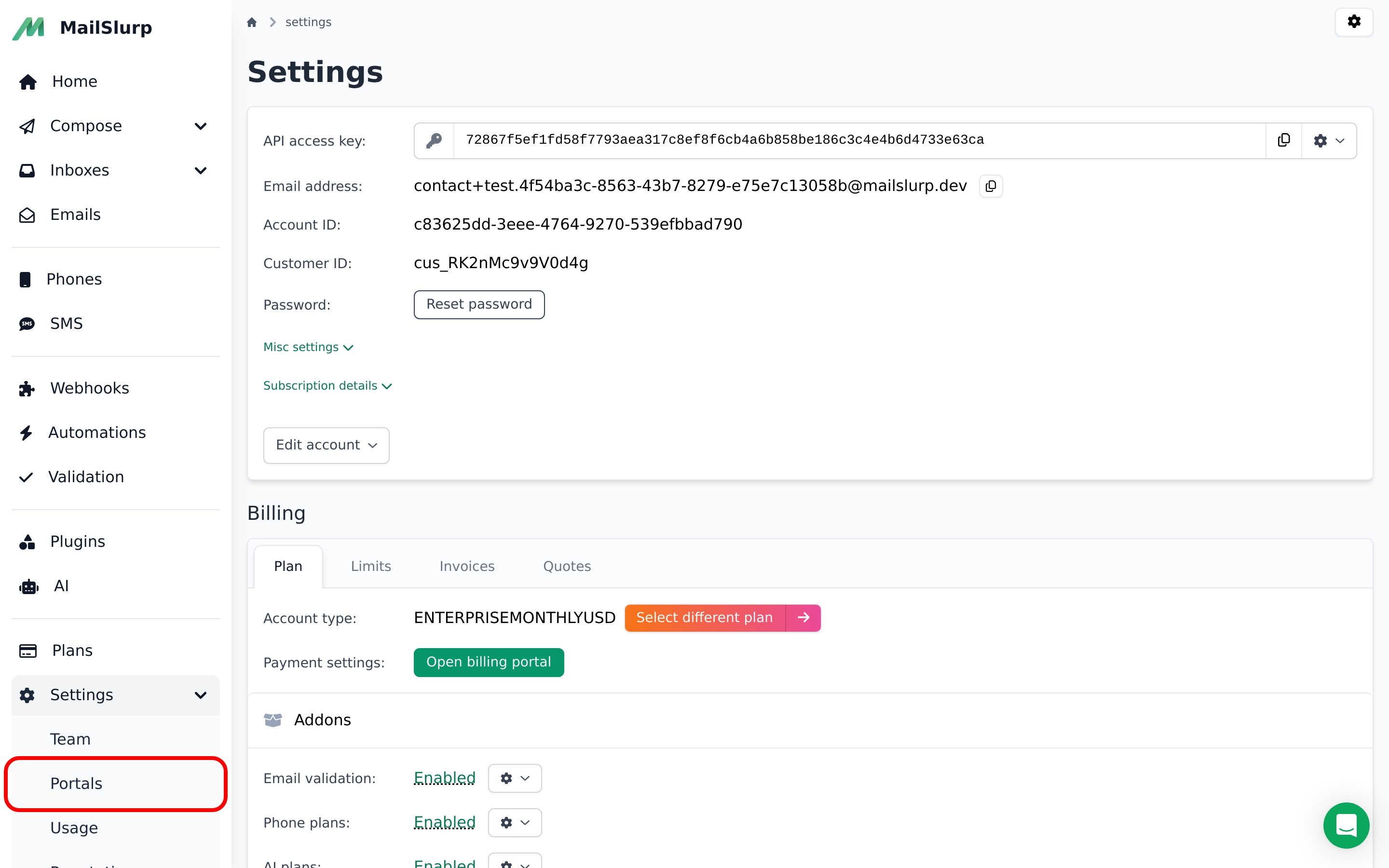The height and width of the screenshot is (868, 1389).
Task: Click the Plans credit card icon
Action: pyautogui.click(x=27, y=651)
